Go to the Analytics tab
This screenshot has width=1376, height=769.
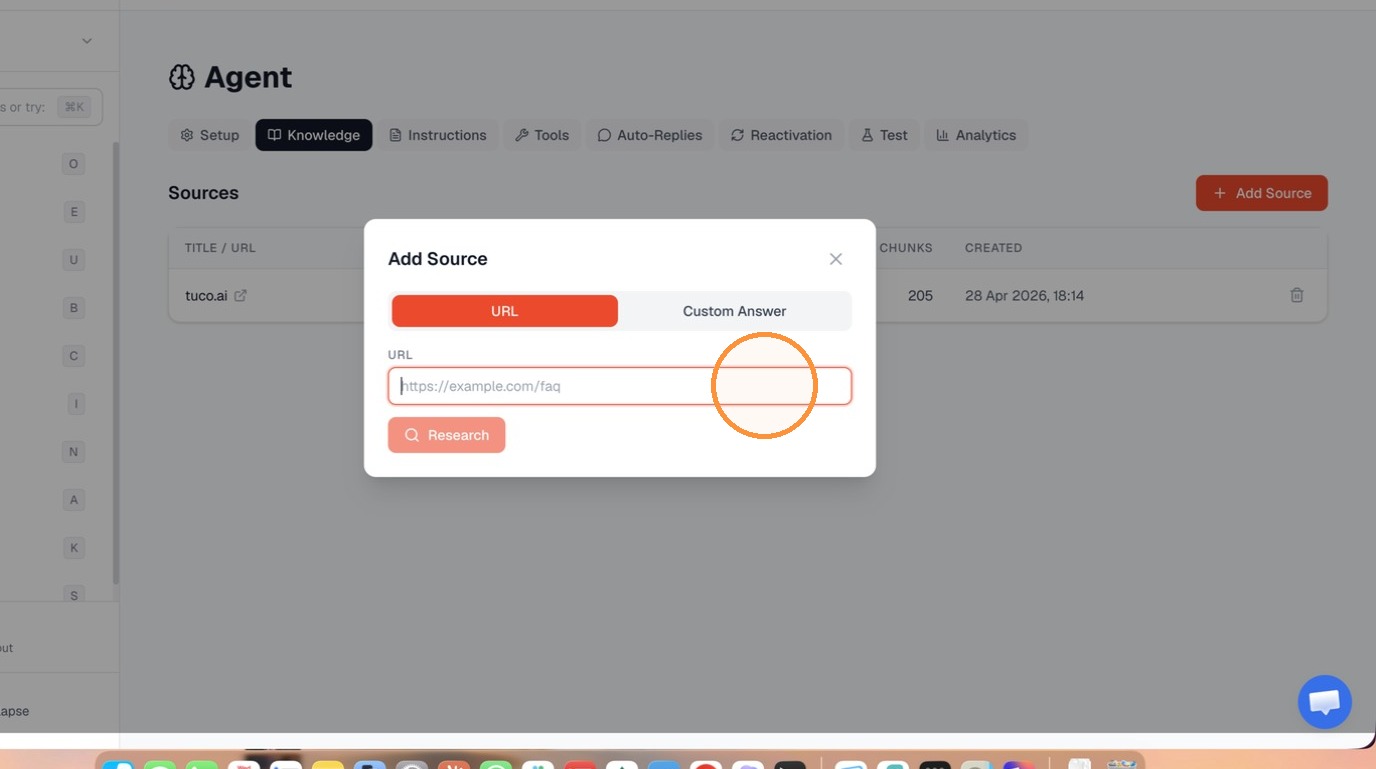coord(976,135)
